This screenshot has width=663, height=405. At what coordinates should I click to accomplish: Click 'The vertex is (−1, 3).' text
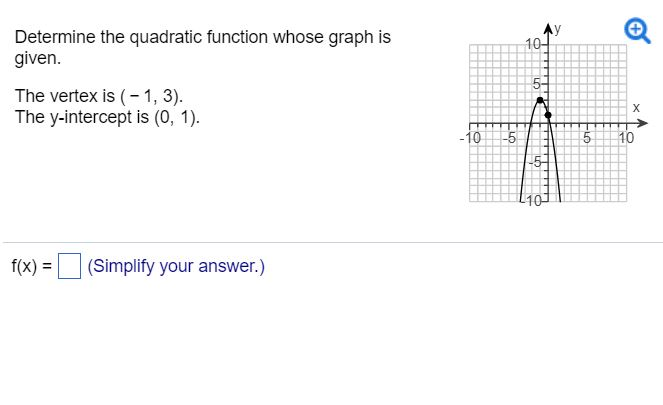[x=99, y=96]
